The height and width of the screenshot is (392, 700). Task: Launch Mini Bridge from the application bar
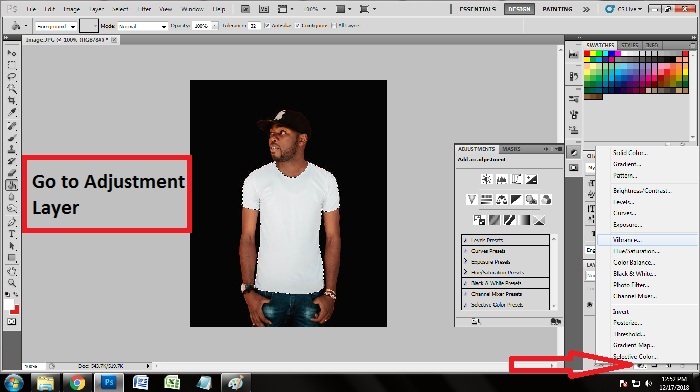(x=264, y=9)
